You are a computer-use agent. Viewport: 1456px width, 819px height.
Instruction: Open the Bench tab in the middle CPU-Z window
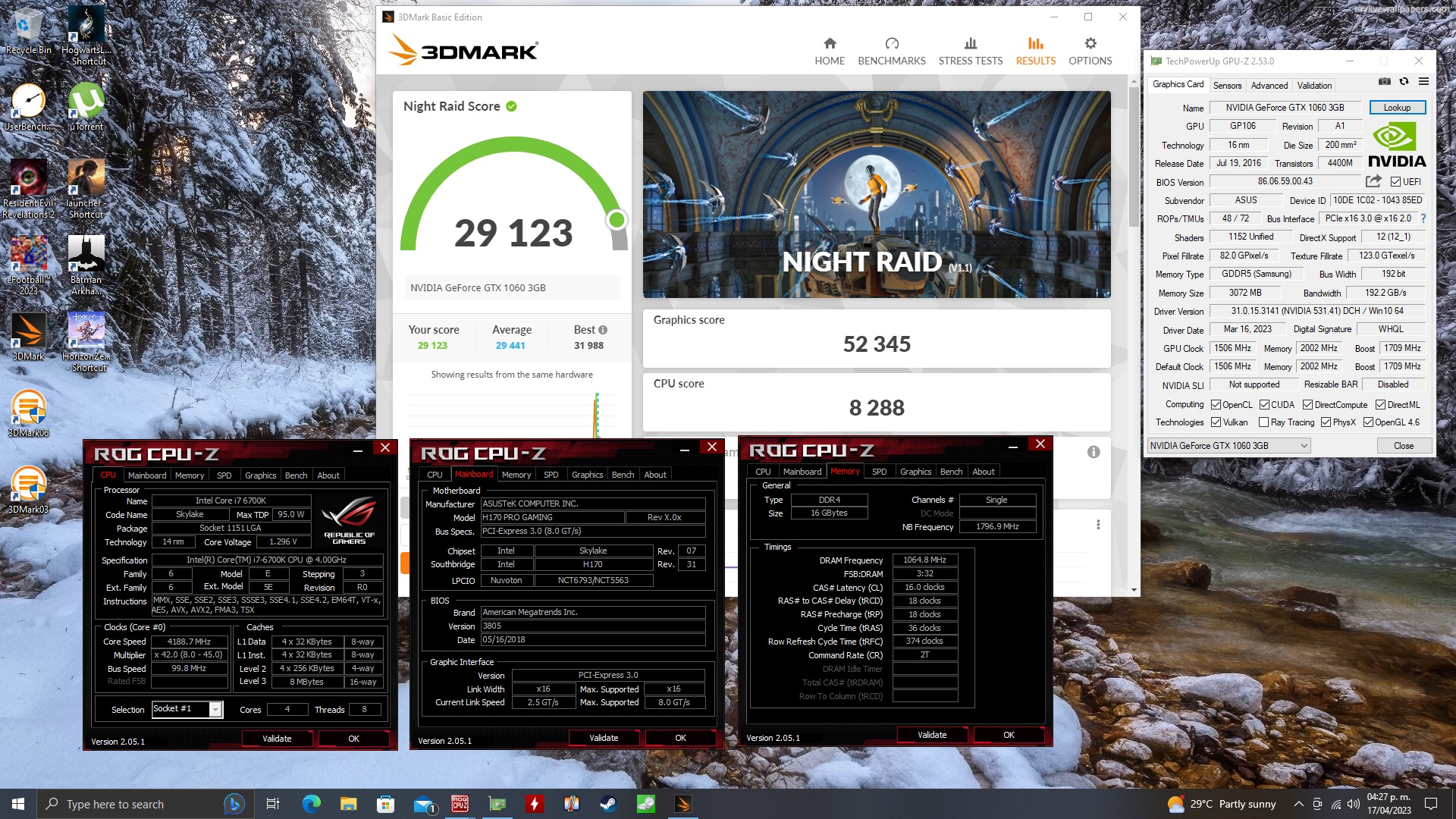point(623,475)
